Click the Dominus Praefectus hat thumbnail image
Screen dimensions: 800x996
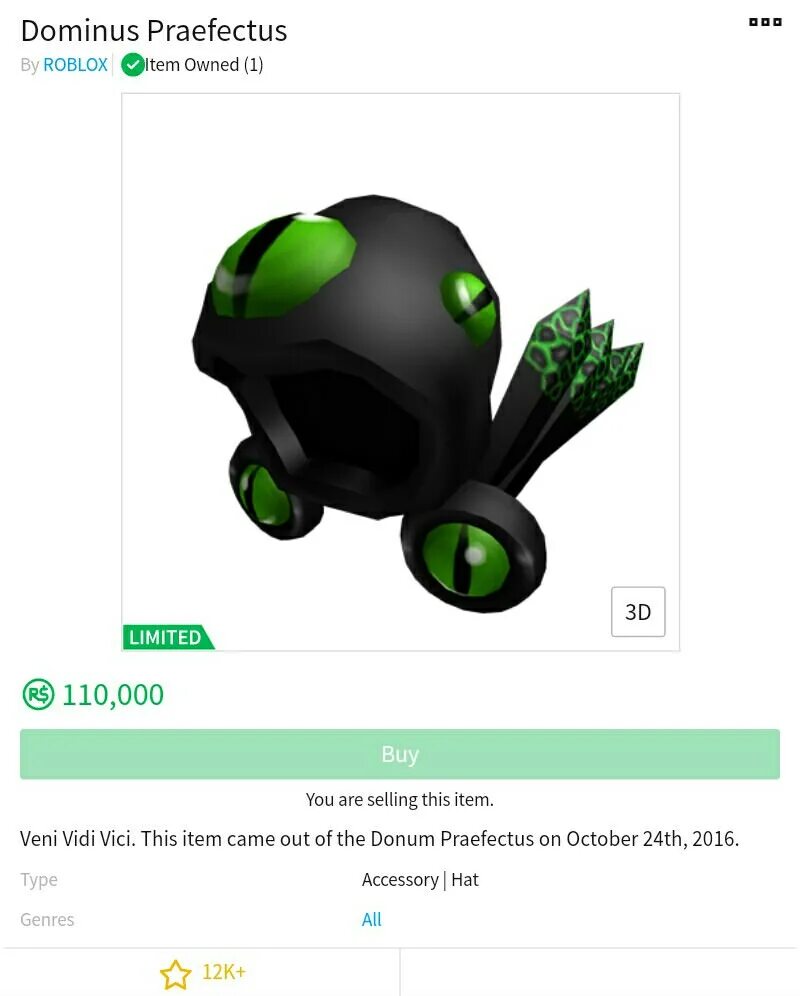[x=400, y=372]
